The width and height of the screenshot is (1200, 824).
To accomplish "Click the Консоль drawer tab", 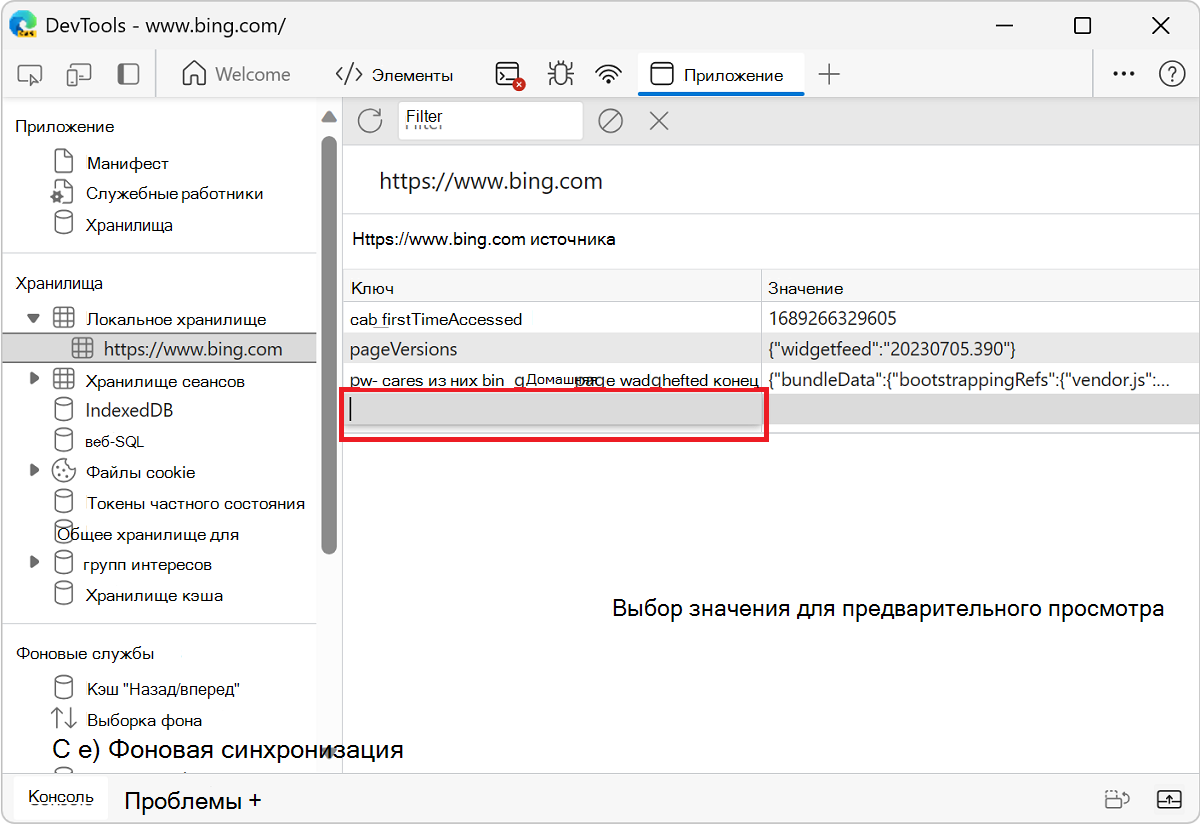I will point(61,797).
